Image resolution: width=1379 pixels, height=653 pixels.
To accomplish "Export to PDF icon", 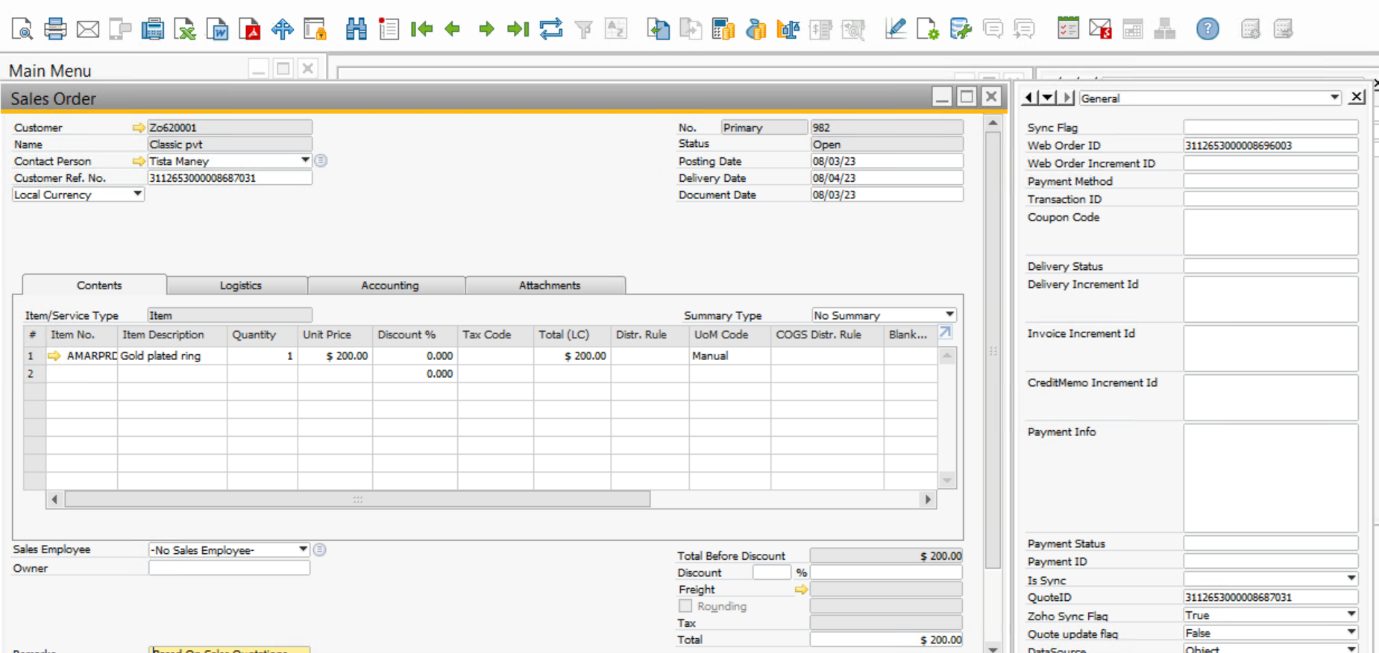I will click(250, 29).
